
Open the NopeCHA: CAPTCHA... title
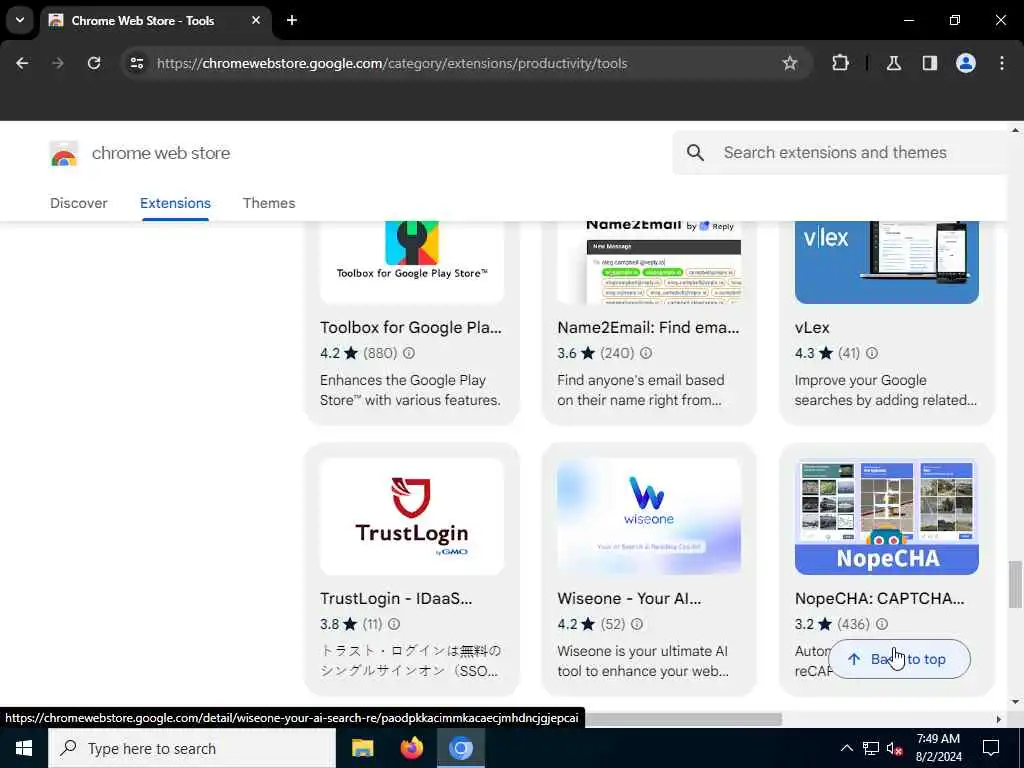click(x=879, y=599)
